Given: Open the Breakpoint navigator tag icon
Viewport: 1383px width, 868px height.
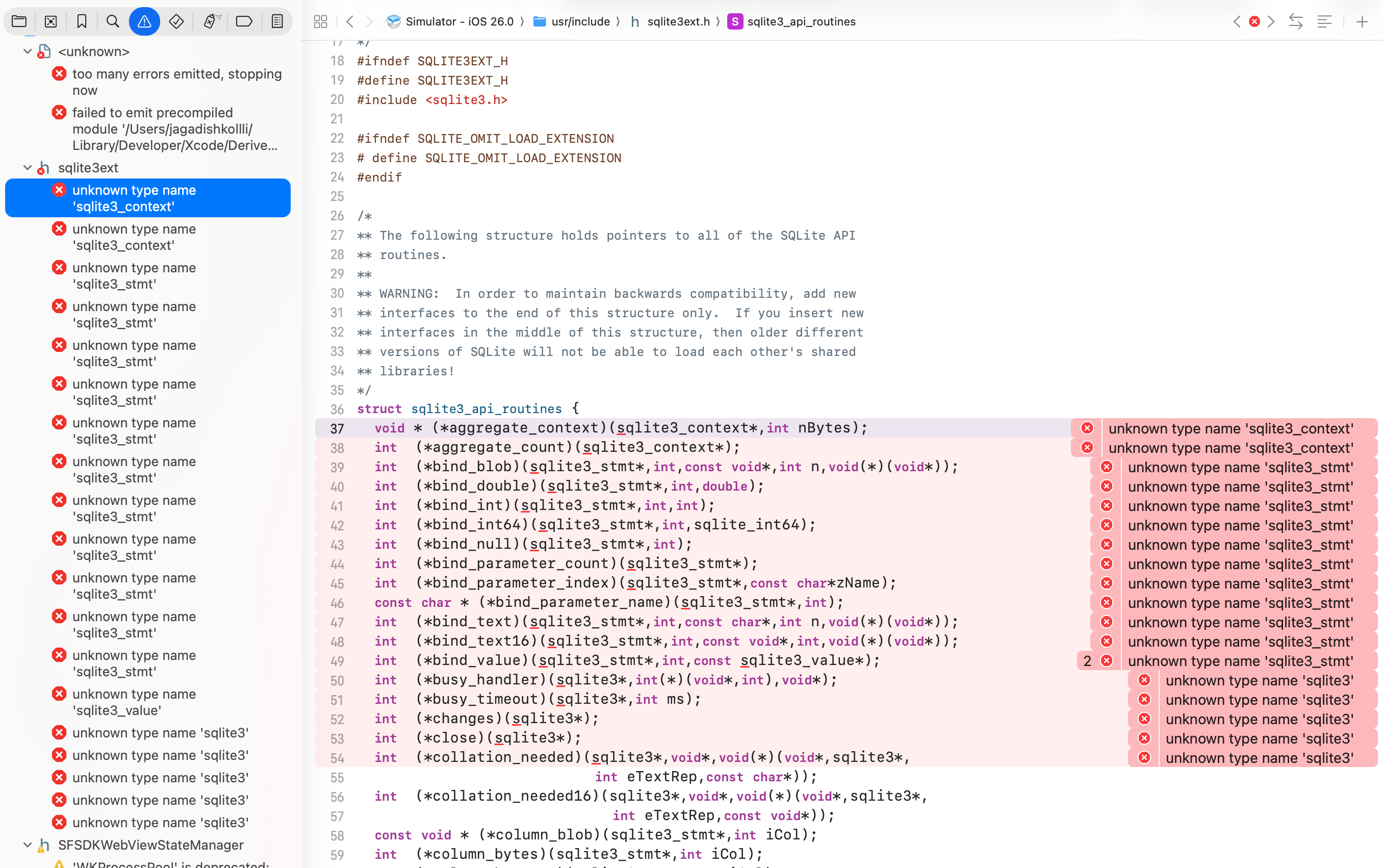Looking at the screenshot, I should click(244, 22).
